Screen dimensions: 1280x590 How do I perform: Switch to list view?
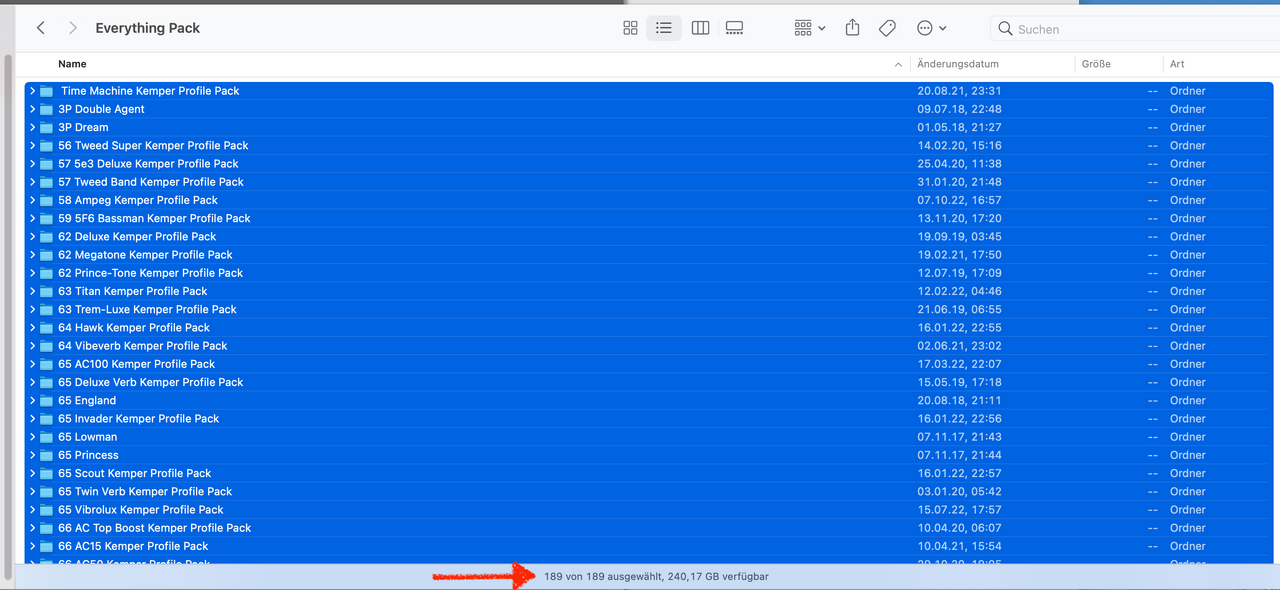(x=664, y=28)
